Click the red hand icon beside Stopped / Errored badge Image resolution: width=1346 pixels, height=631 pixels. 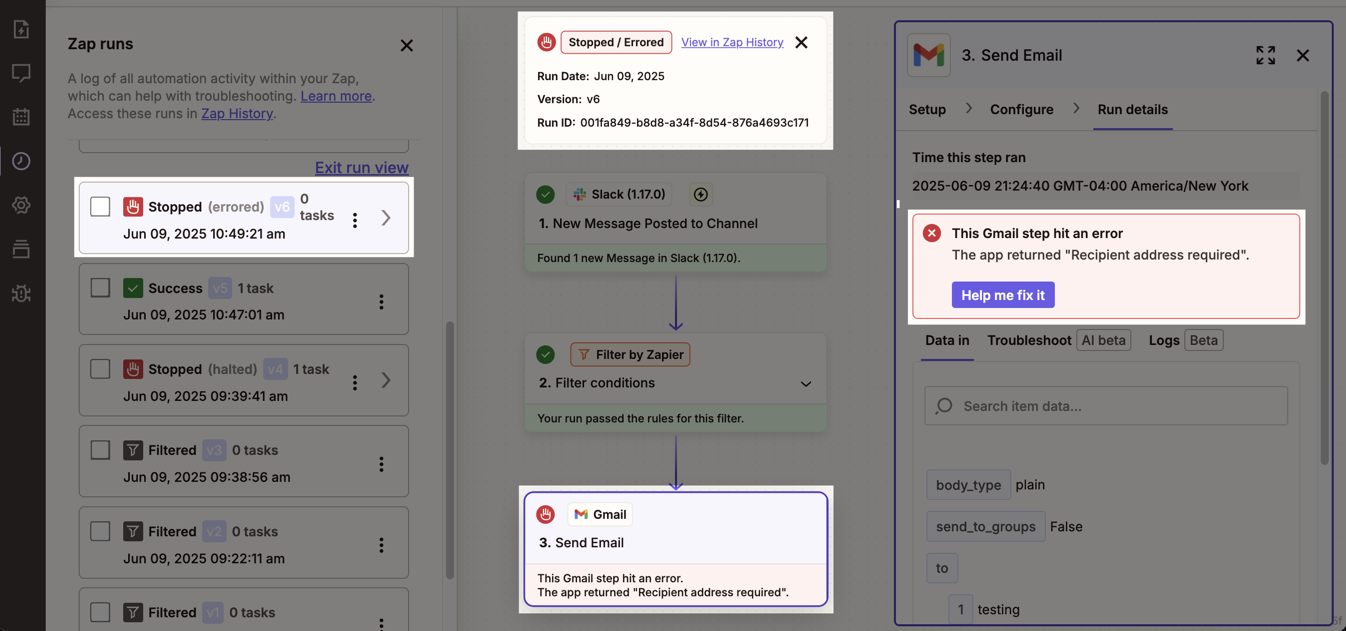[546, 42]
